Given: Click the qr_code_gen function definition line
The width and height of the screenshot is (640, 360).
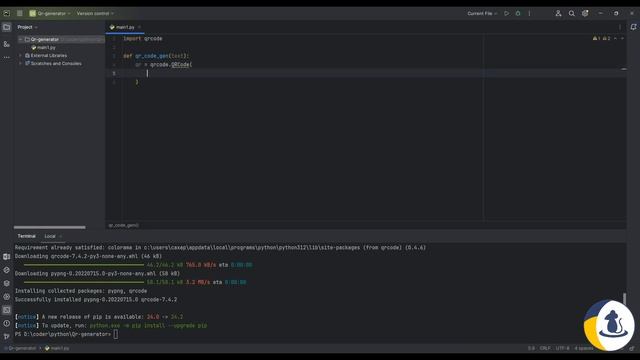Looking at the screenshot, I should [156, 56].
